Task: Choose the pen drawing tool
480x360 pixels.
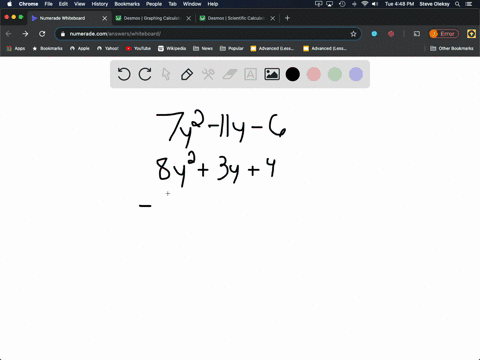Action: (187, 74)
